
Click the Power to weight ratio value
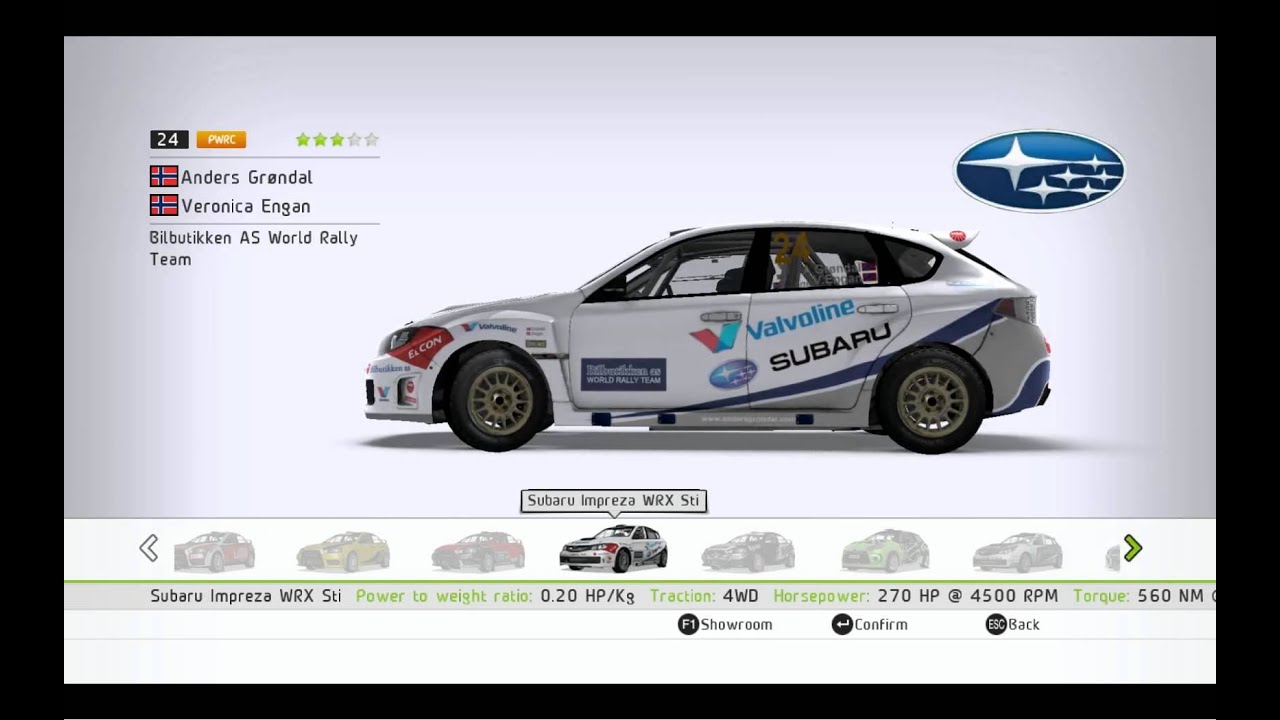click(587, 596)
